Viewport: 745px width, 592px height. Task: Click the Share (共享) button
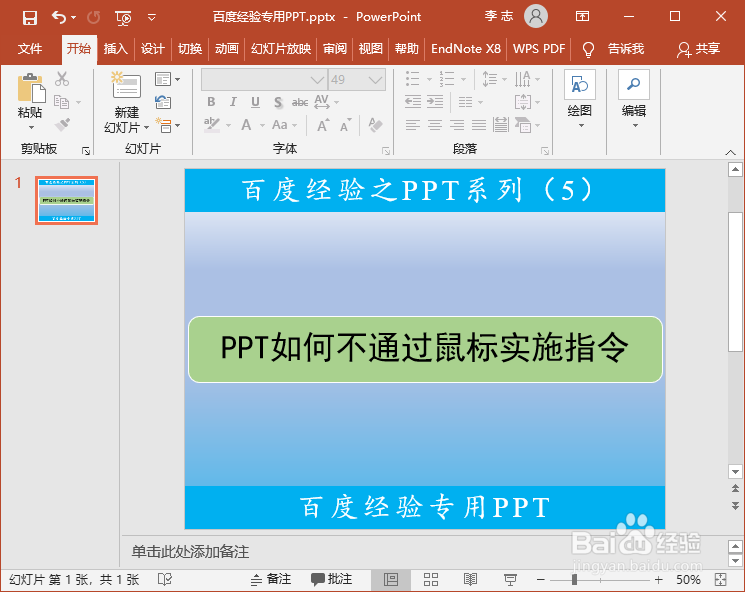point(698,48)
